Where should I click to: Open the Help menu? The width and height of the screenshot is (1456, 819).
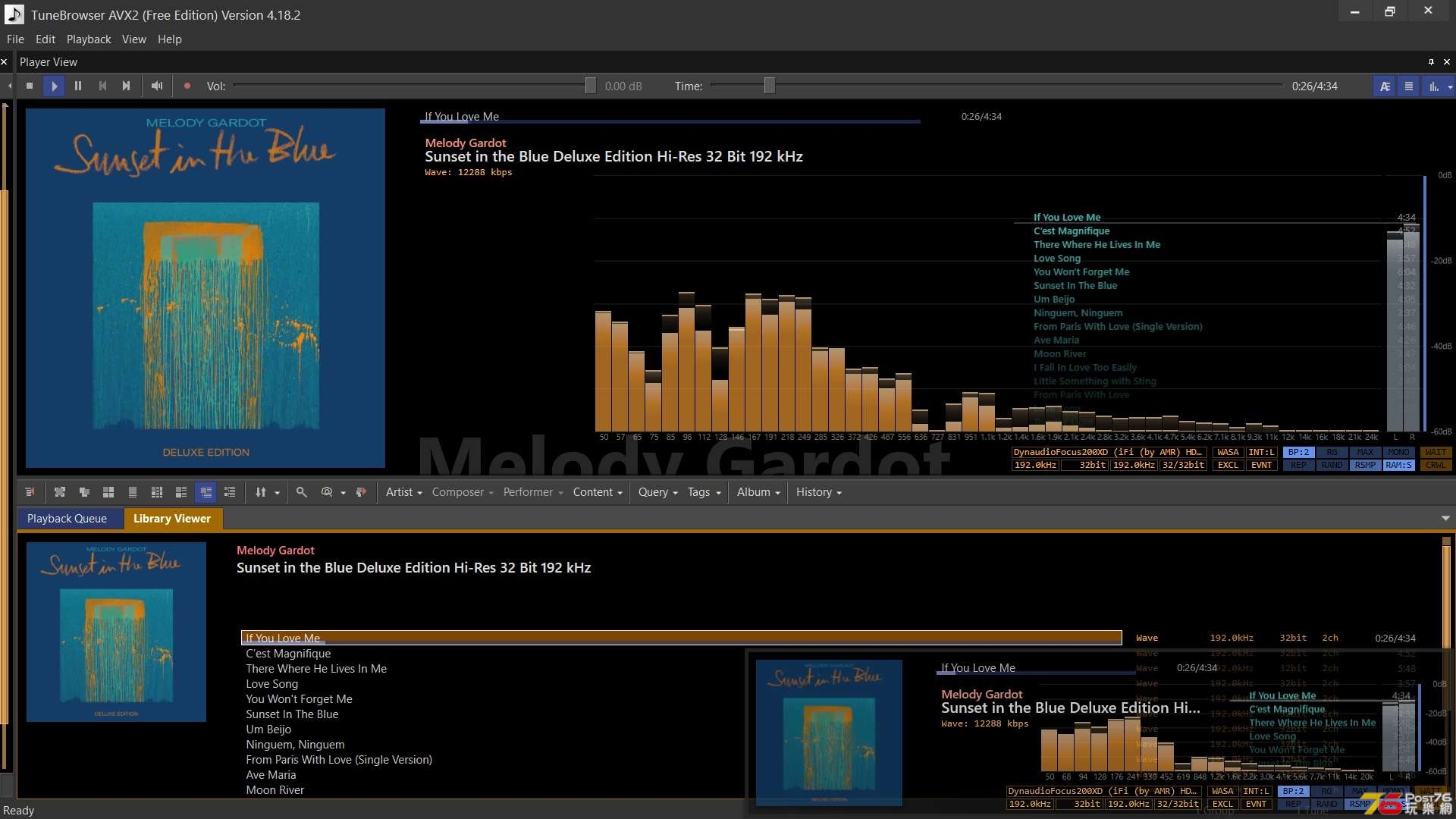(x=170, y=39)
